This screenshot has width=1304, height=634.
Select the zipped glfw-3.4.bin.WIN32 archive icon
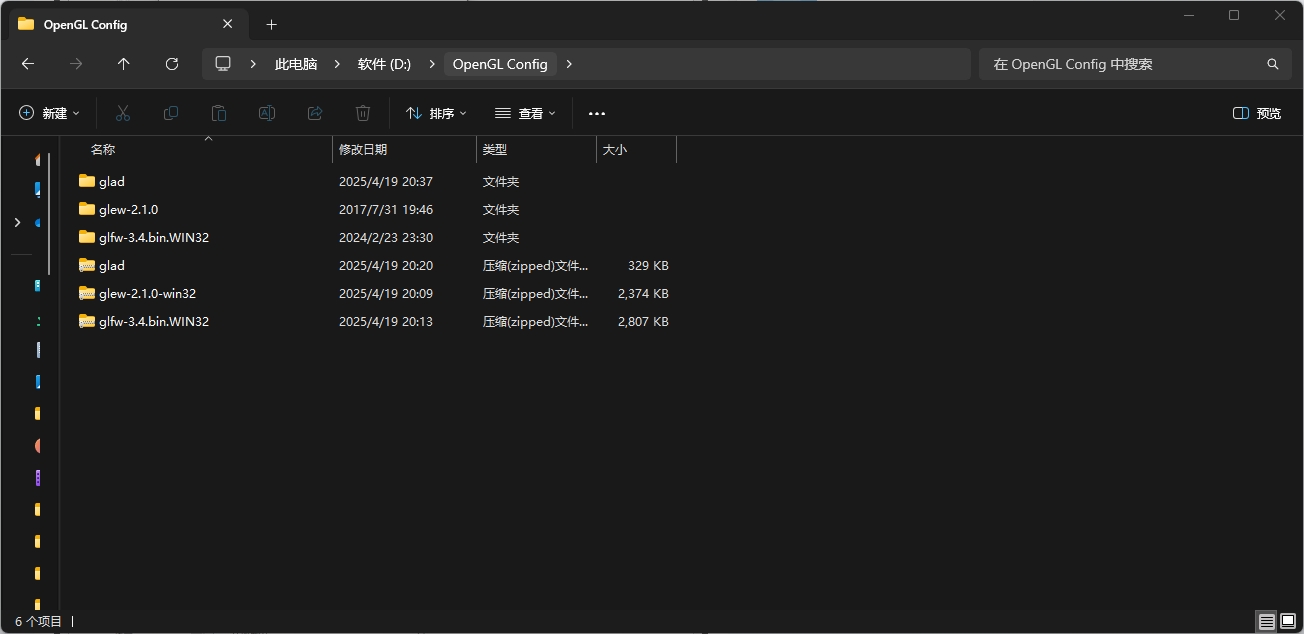(87, 321)
